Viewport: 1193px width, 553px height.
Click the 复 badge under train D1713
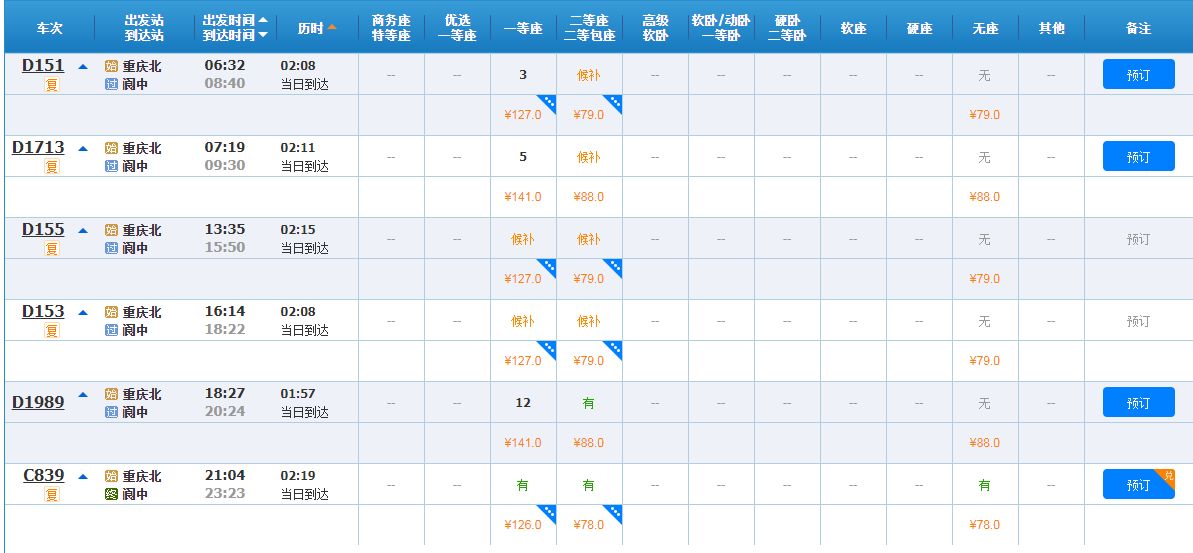(x=52, y=167)
